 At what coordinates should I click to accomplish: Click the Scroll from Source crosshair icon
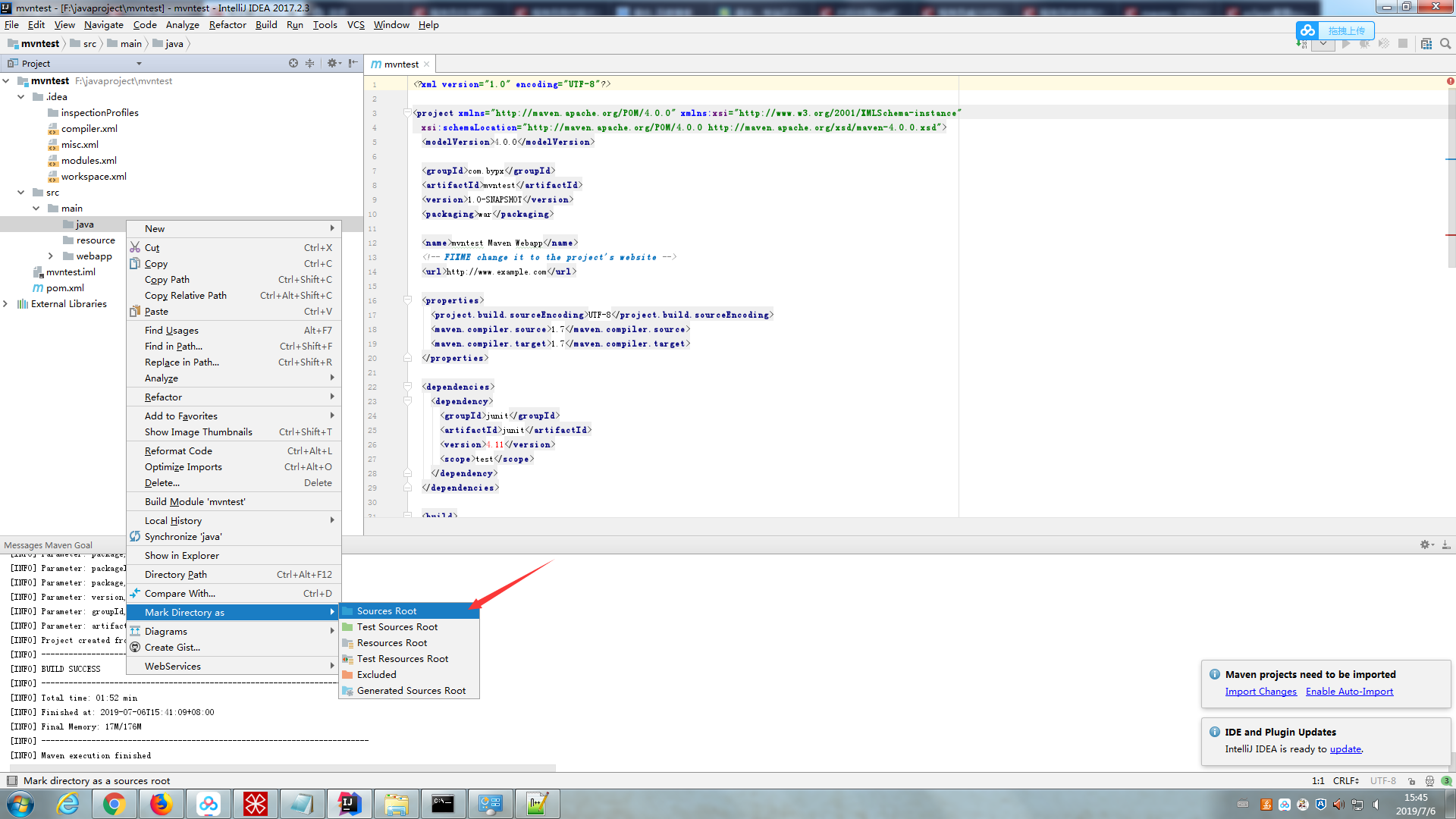coord(293,63)
